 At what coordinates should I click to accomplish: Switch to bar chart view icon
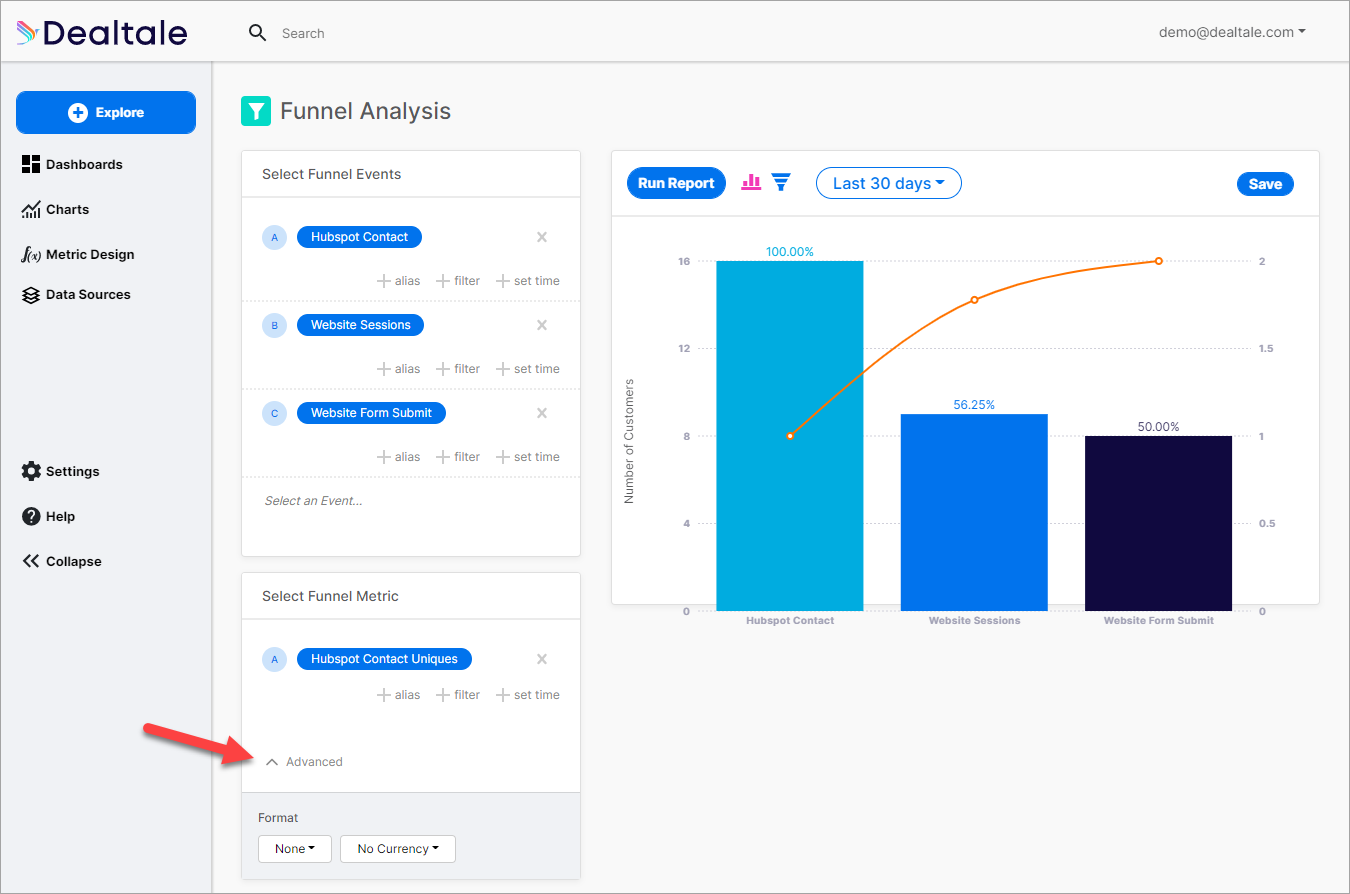[x=751, y=182]
